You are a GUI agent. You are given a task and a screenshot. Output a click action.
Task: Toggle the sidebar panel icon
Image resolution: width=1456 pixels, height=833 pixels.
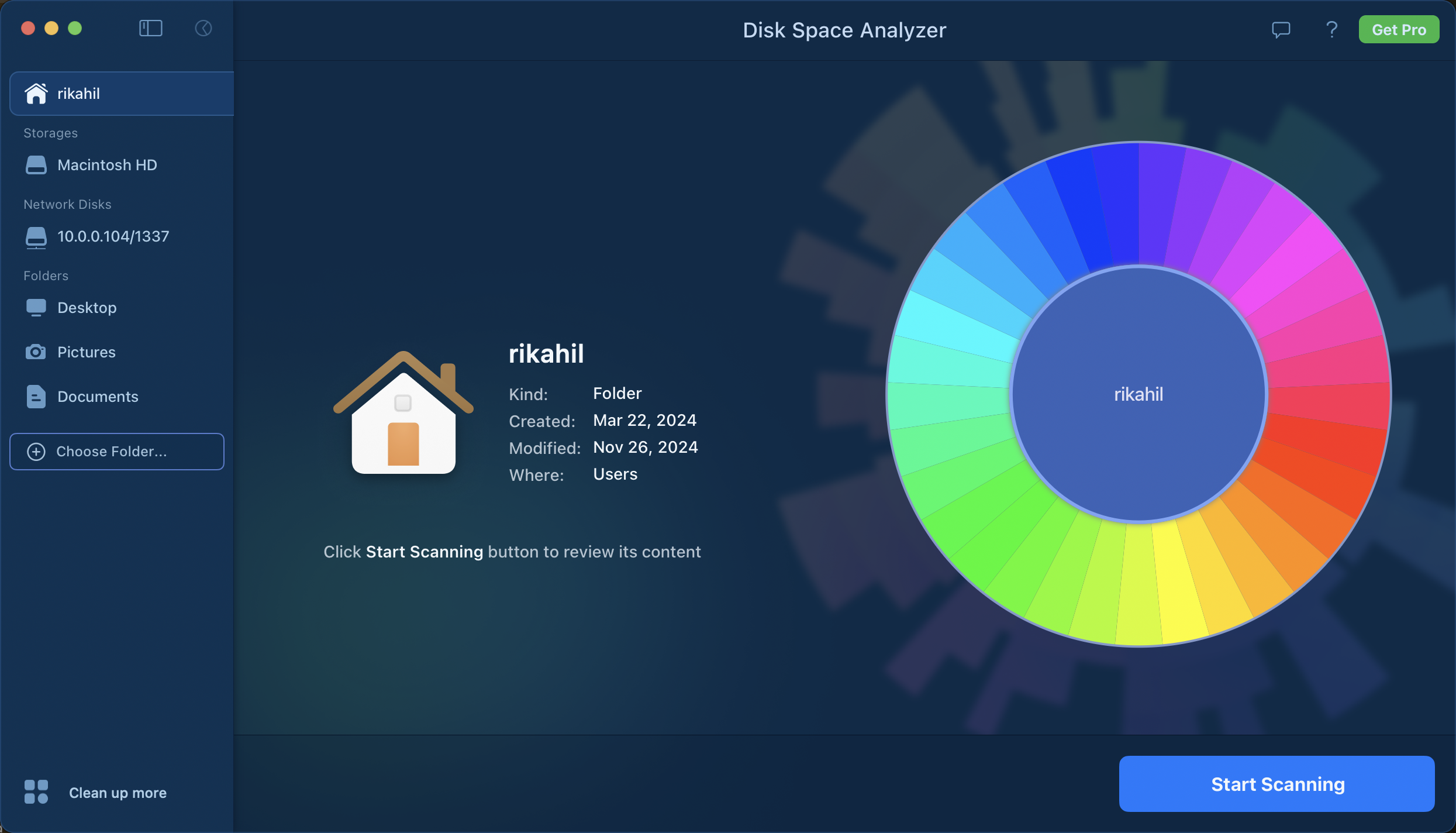pos(150,28)
